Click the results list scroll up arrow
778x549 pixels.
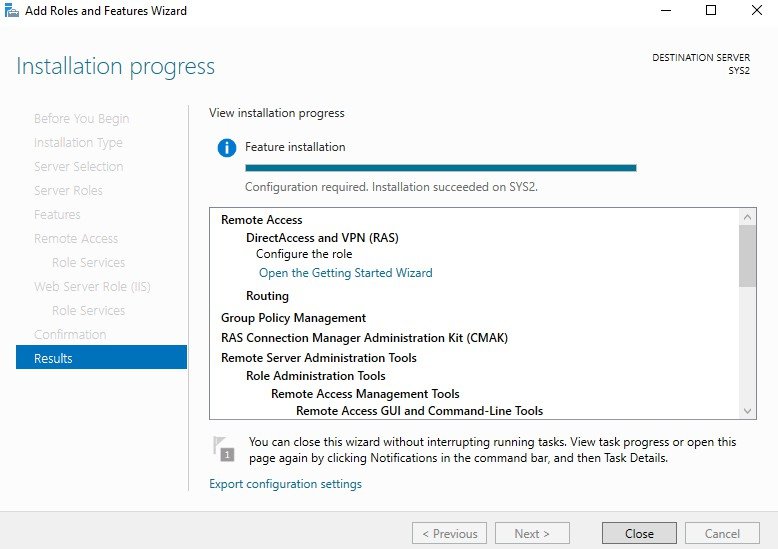747,217
